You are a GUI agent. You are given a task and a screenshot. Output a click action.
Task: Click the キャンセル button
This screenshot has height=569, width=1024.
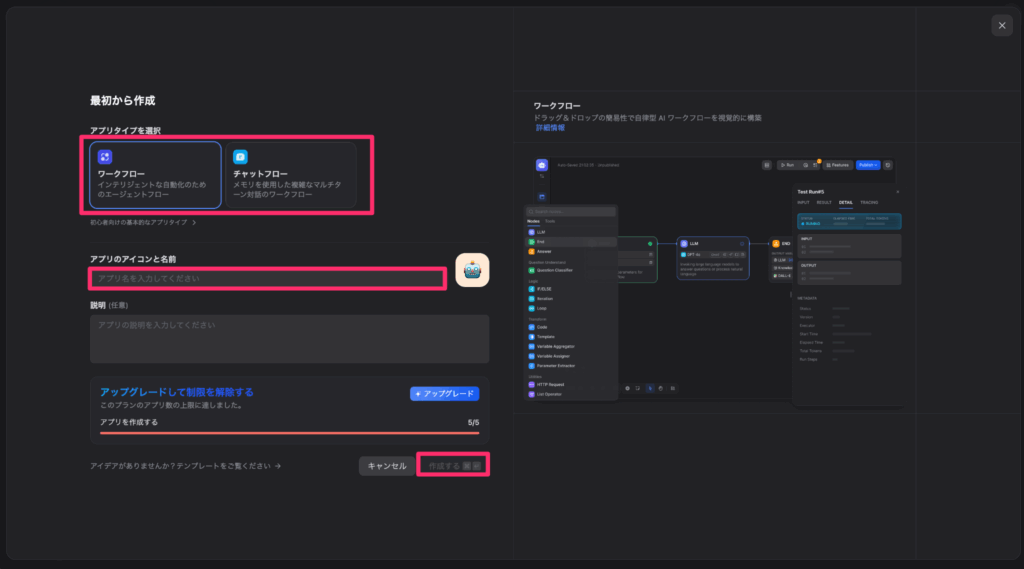386,466
